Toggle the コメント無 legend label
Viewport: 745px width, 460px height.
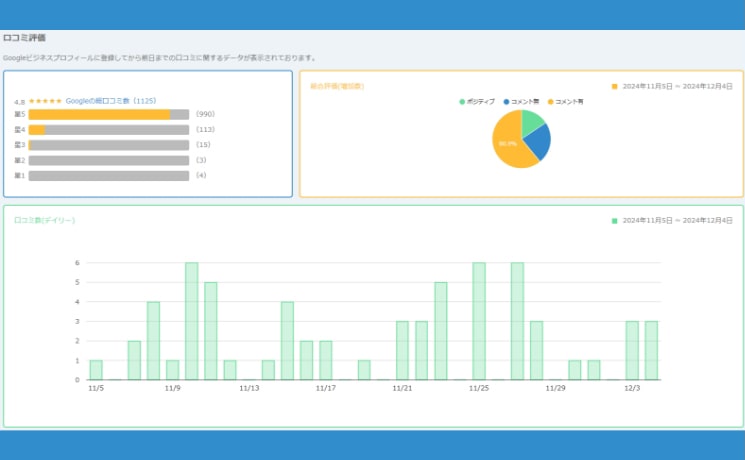click(x=525, y=101)
